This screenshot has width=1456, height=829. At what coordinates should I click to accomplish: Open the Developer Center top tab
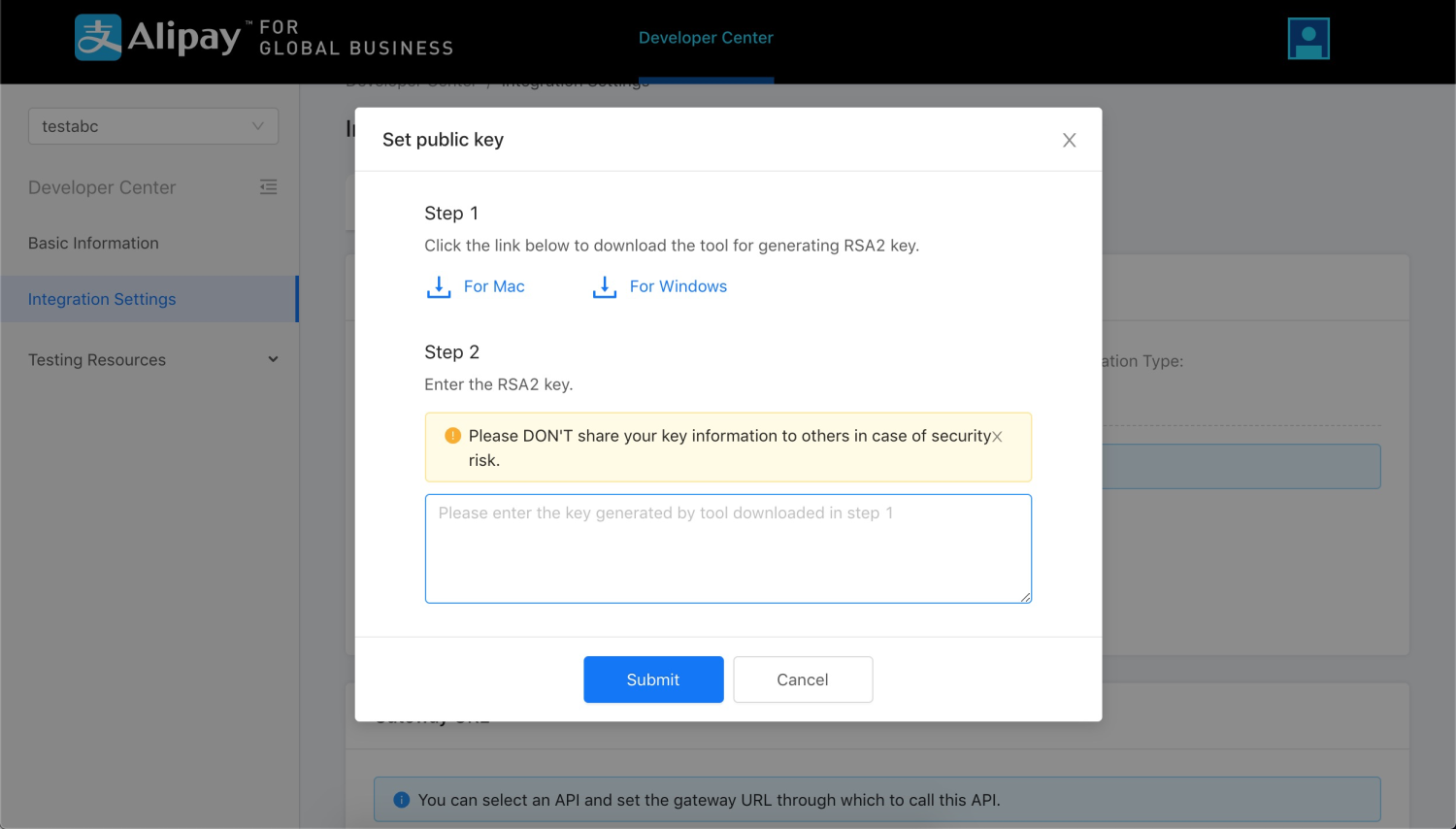tap(706, 38)
